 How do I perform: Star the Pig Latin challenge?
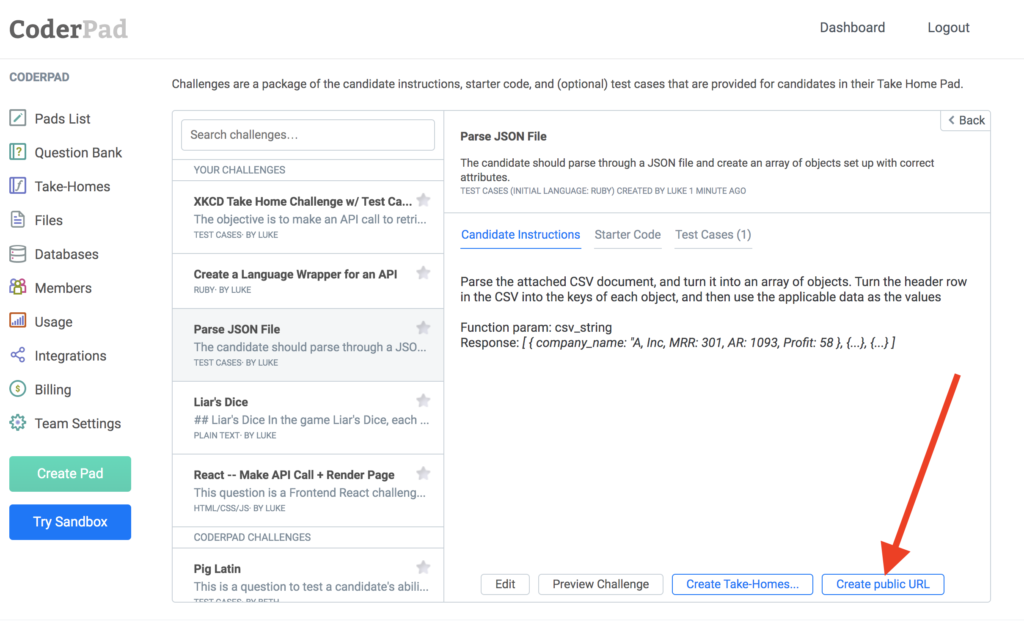[423, 567]
